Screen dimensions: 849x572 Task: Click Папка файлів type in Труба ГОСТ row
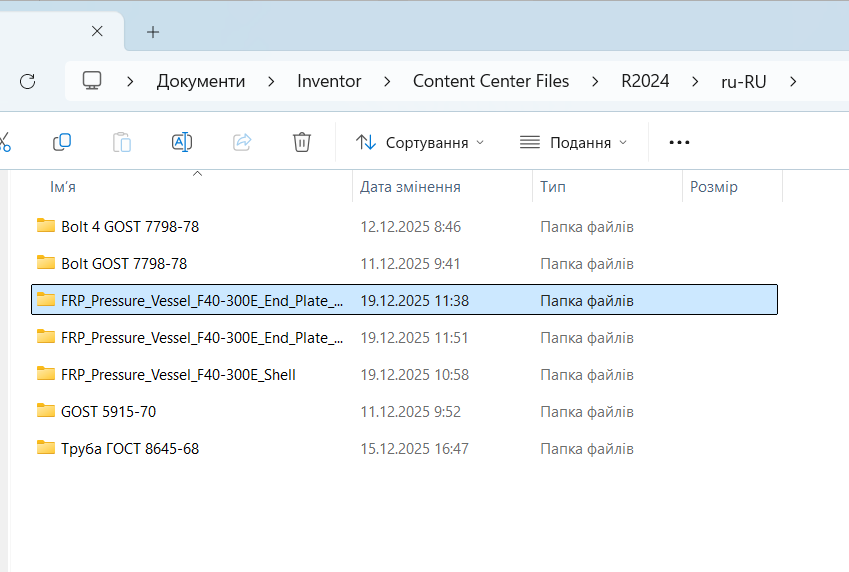(x=587, y=448)
